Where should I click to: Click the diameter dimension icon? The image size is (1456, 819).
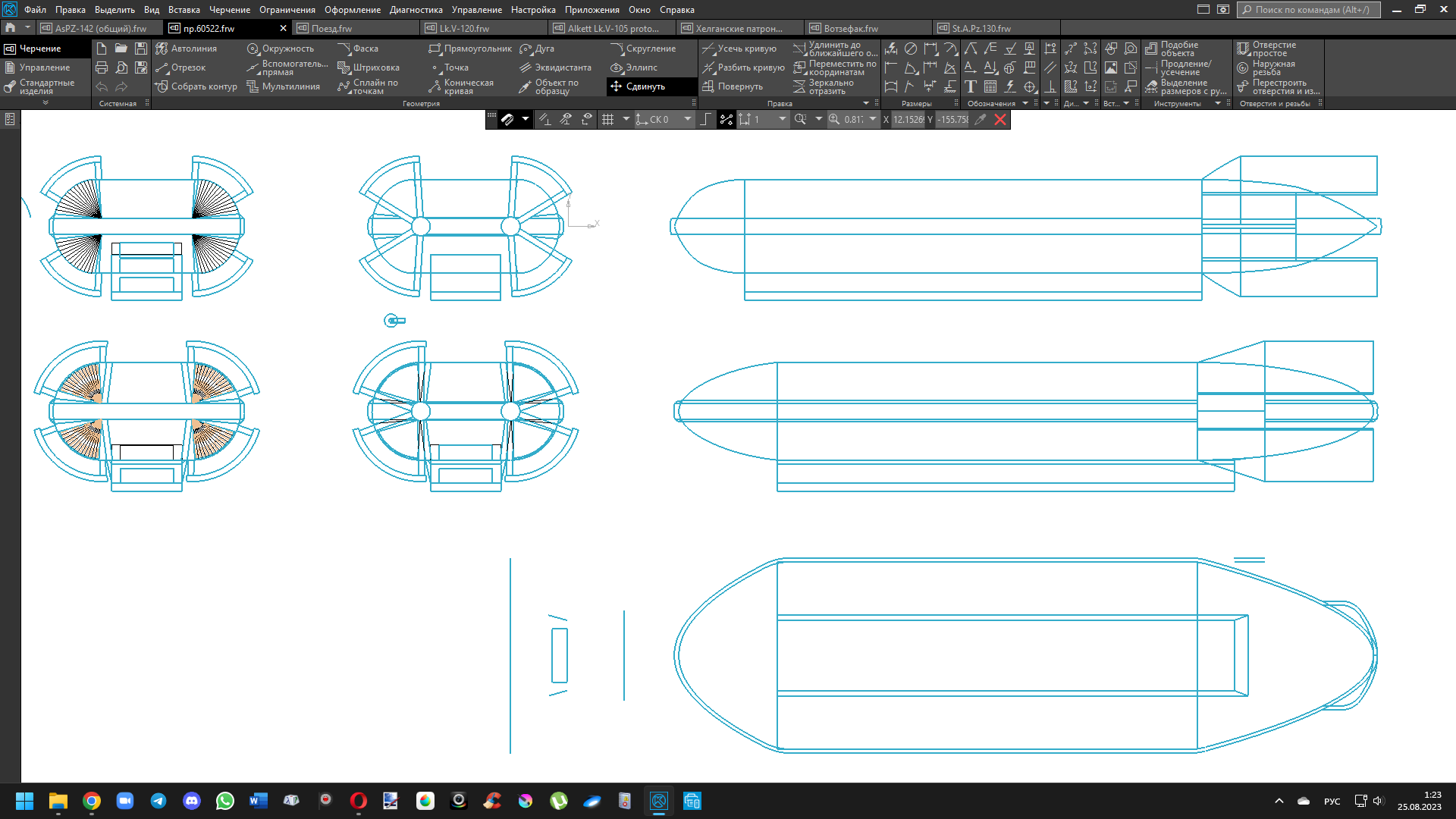(911, 49)
